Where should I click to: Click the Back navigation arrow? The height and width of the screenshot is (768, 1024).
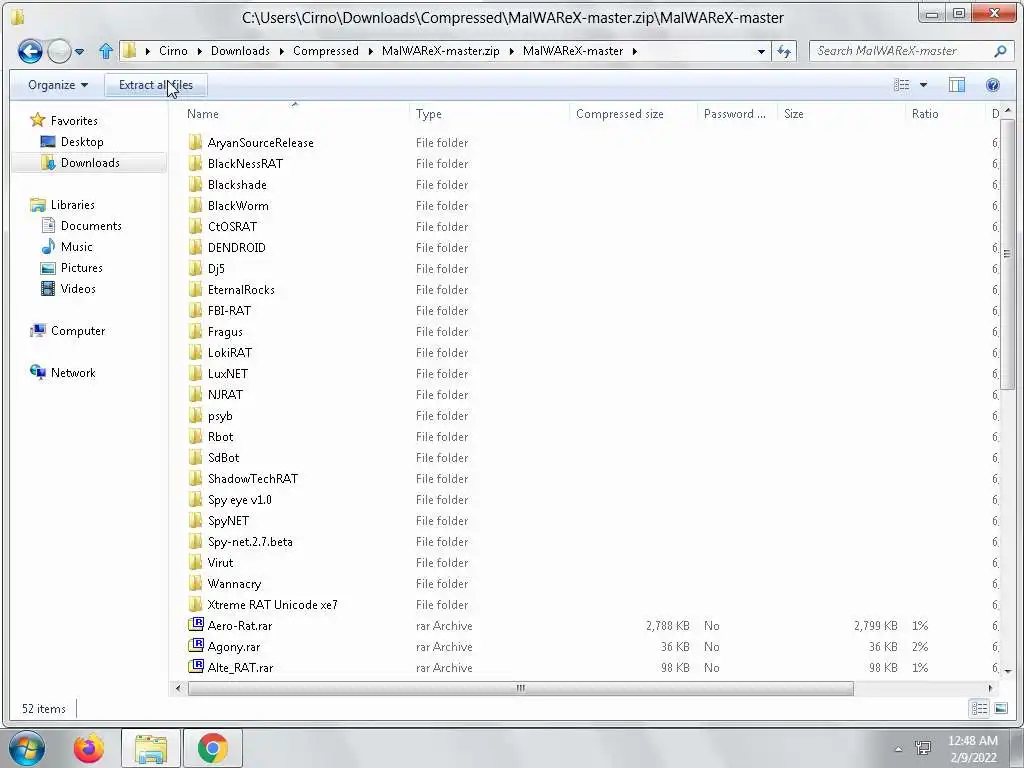[x=30, y=51]
